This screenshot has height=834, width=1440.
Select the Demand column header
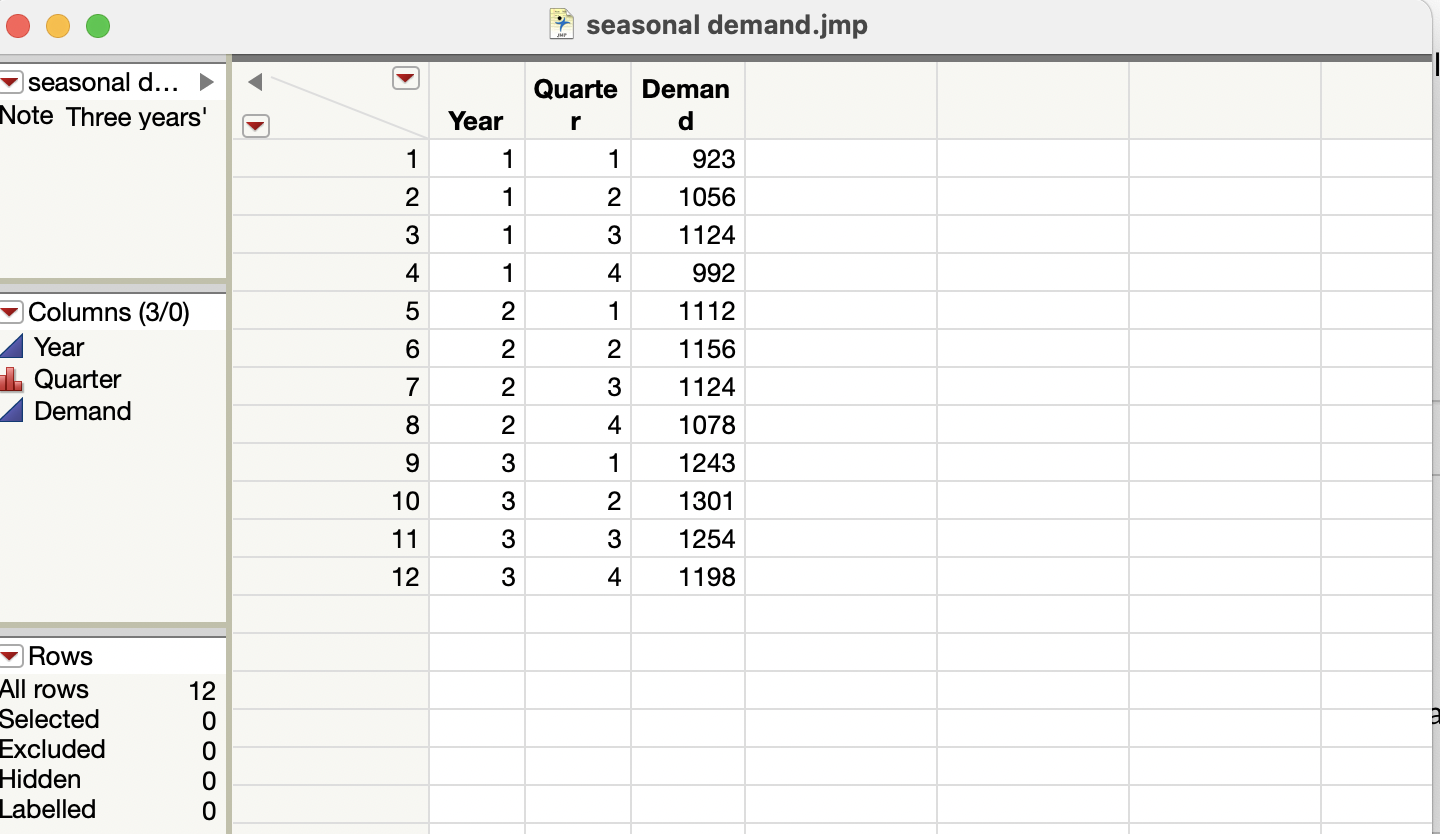click(686, 100)
